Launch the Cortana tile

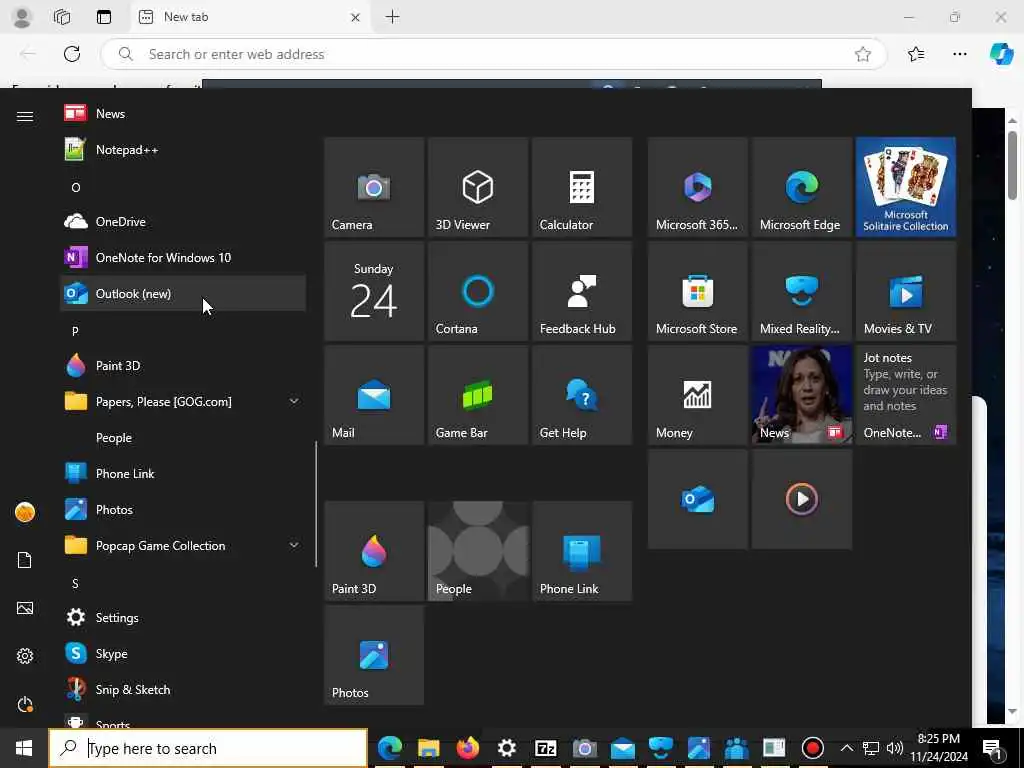point(478,291)
